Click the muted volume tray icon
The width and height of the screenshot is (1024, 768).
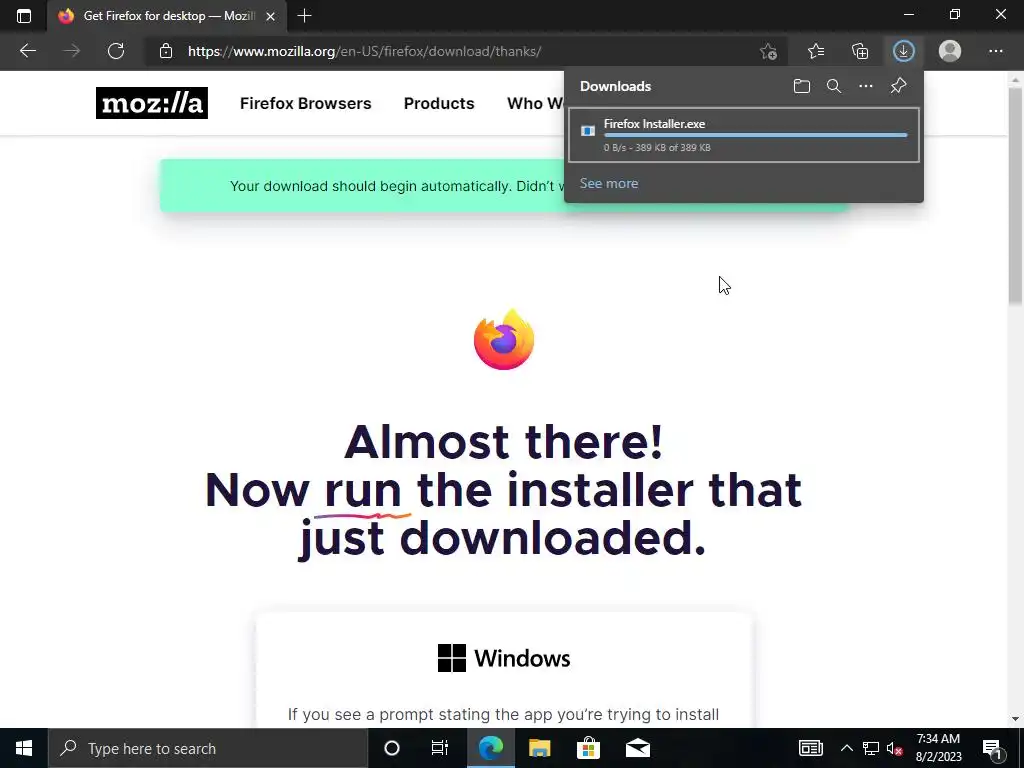coord(895,748)
